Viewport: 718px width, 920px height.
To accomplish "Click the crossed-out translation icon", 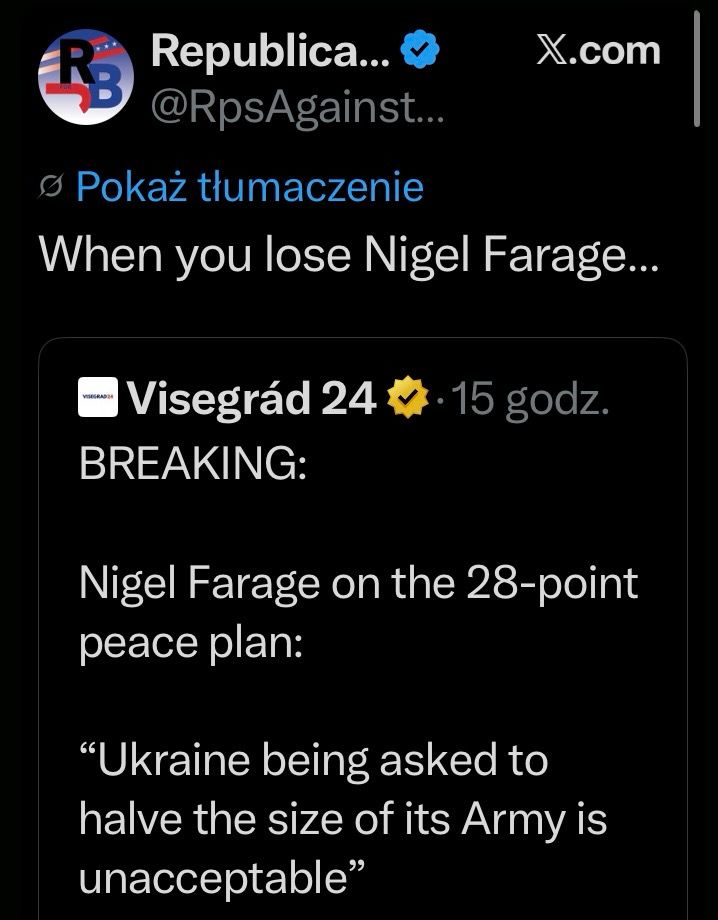I will (x=51, y=187).
